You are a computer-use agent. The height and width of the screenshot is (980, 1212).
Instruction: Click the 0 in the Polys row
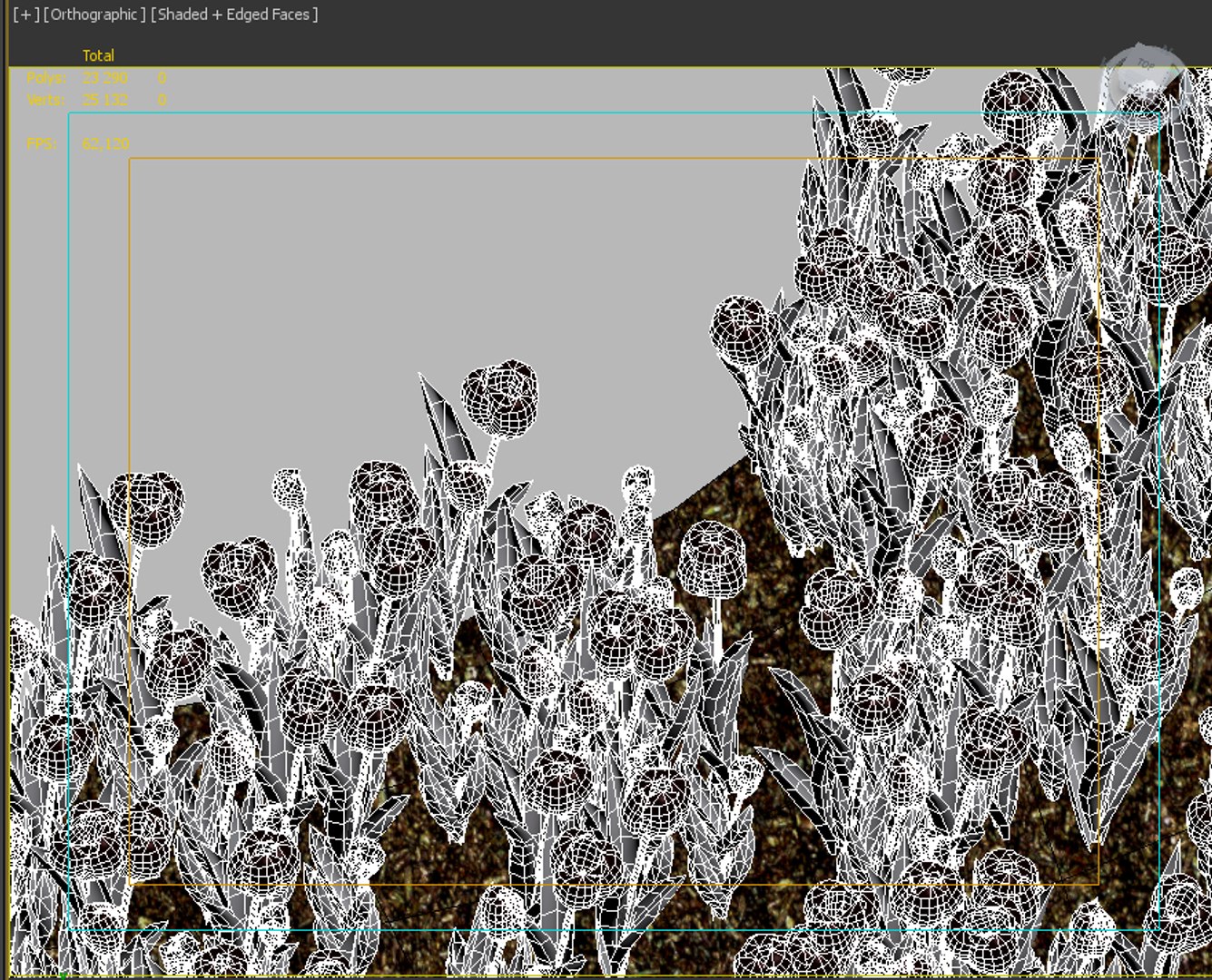point(162,78)
